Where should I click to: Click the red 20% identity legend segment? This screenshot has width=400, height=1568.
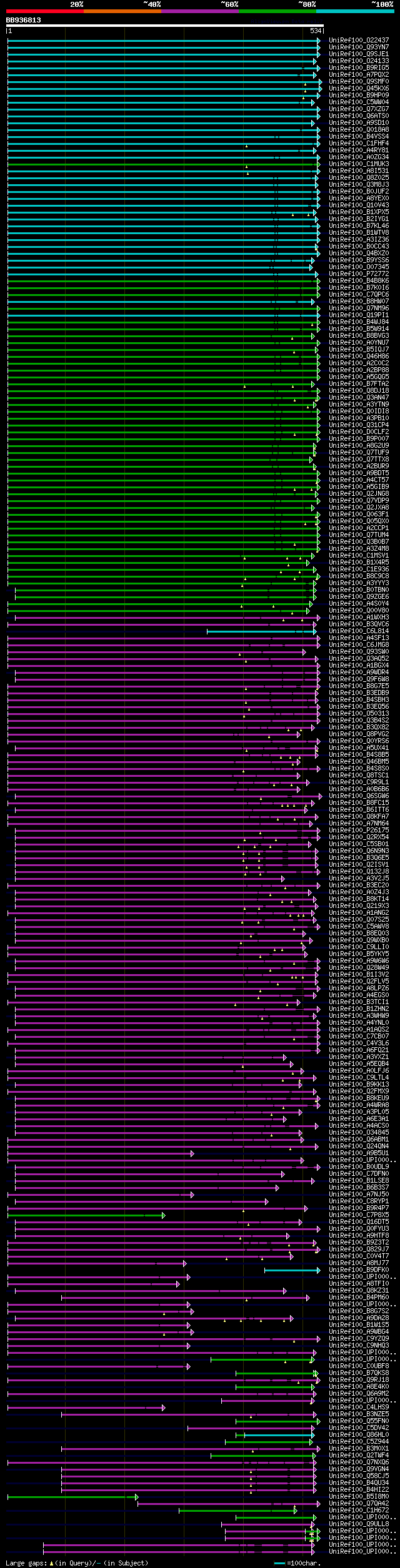[x=44, y=11]
